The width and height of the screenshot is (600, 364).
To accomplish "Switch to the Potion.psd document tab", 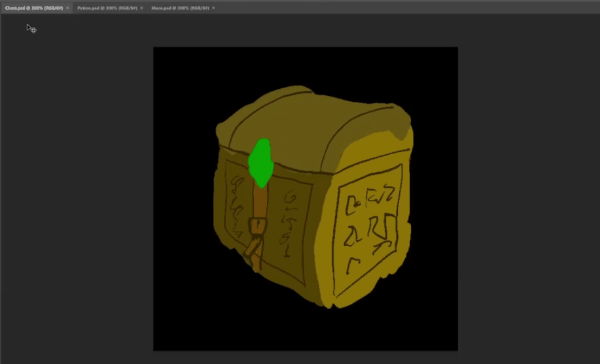I will pyautogui.click(x=107, y=8).
